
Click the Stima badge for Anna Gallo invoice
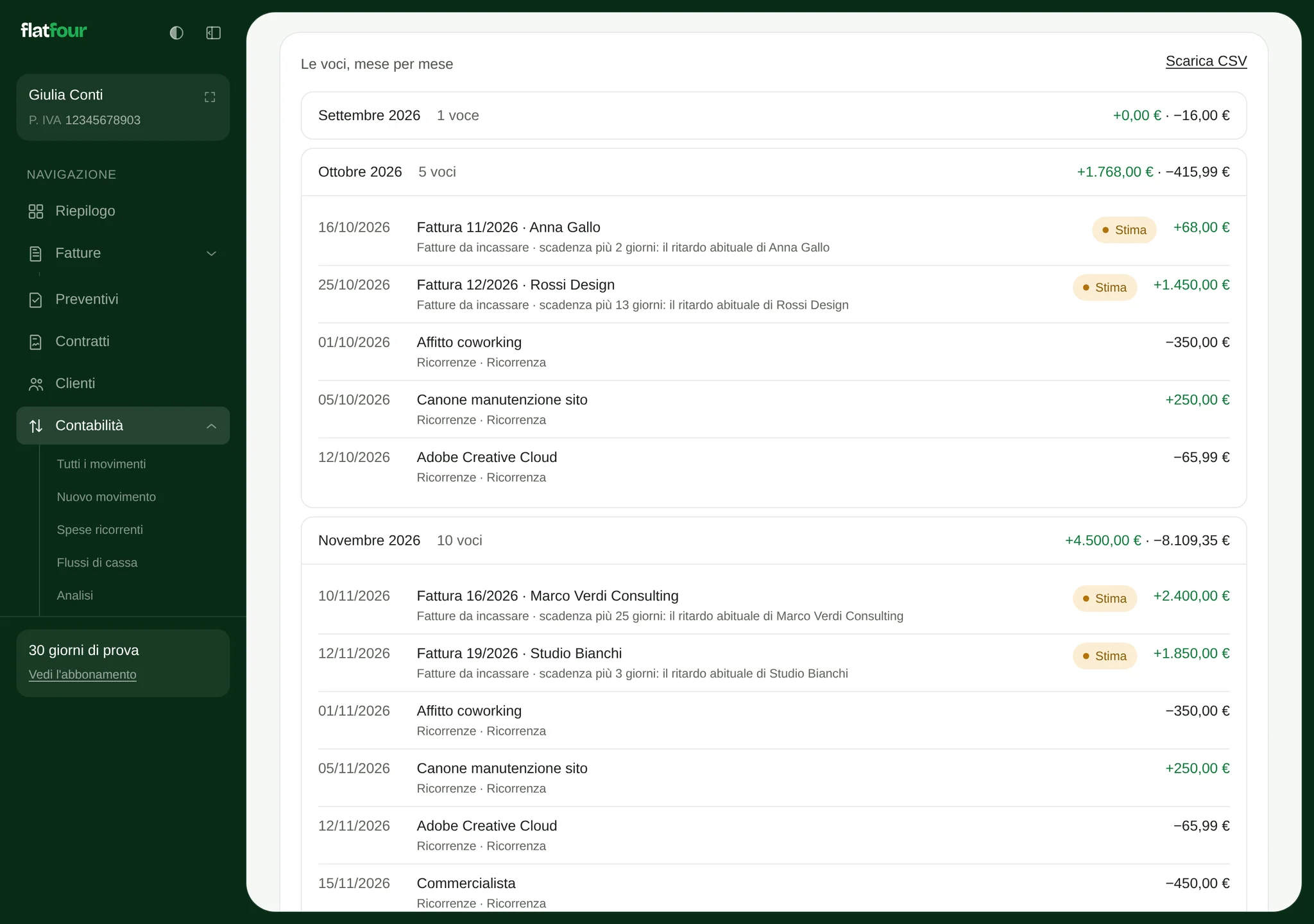click(x=1124, y=230)
